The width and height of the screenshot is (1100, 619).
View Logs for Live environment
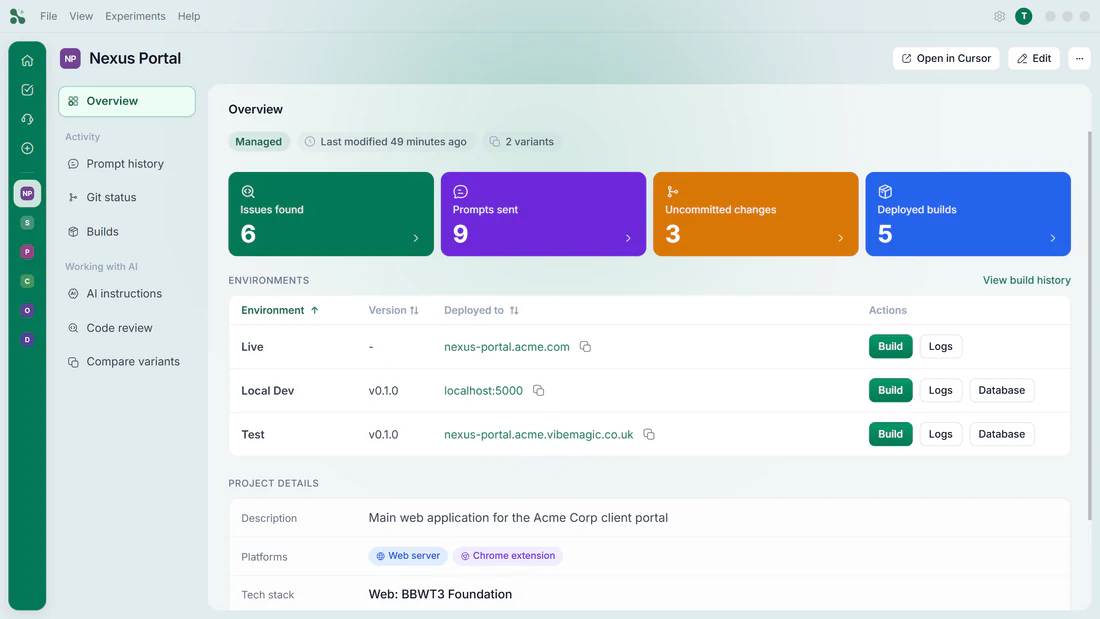(940, 346)
